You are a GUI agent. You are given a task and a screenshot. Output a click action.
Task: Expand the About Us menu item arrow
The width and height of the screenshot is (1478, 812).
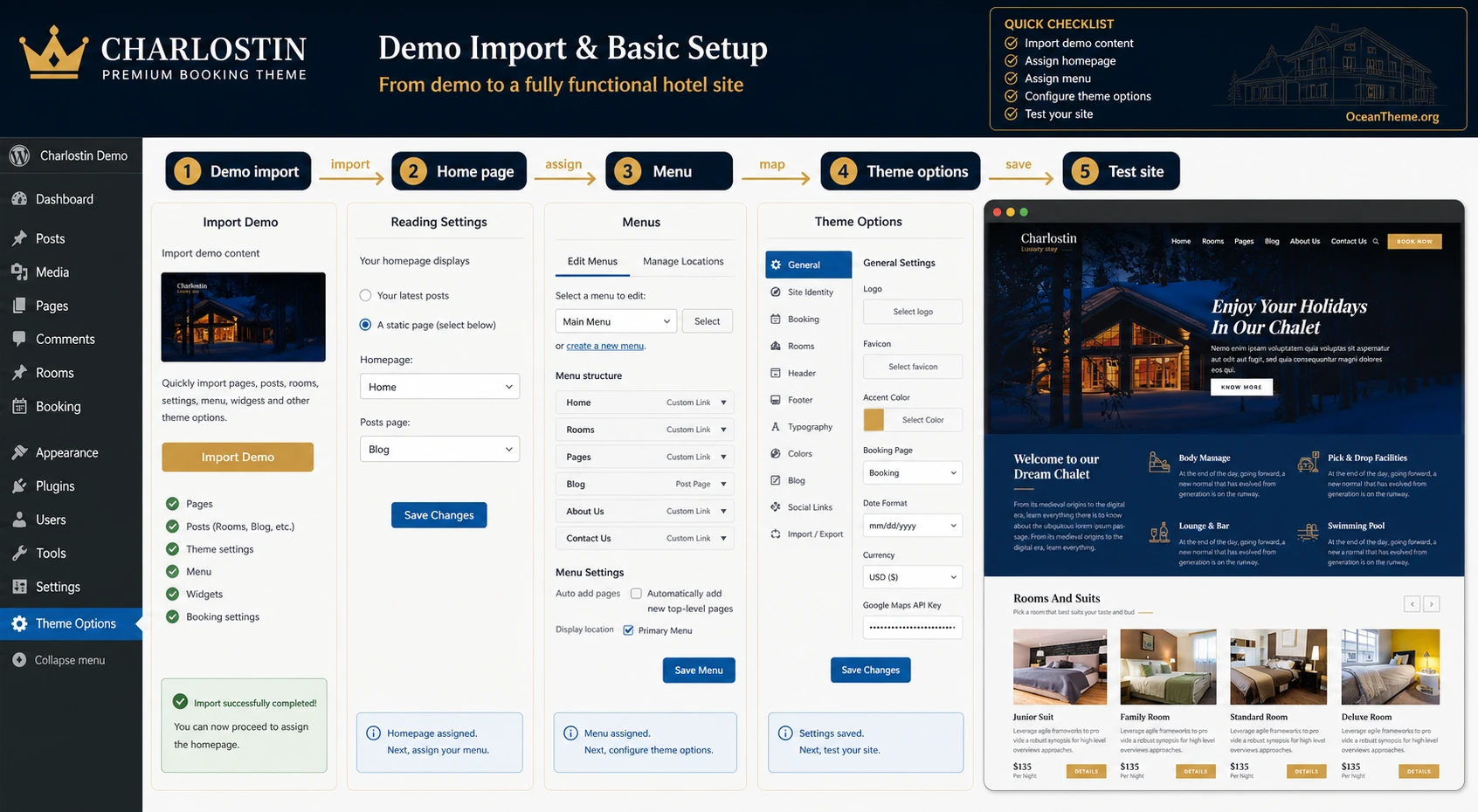pyautogui.click(x=723, y=512)
